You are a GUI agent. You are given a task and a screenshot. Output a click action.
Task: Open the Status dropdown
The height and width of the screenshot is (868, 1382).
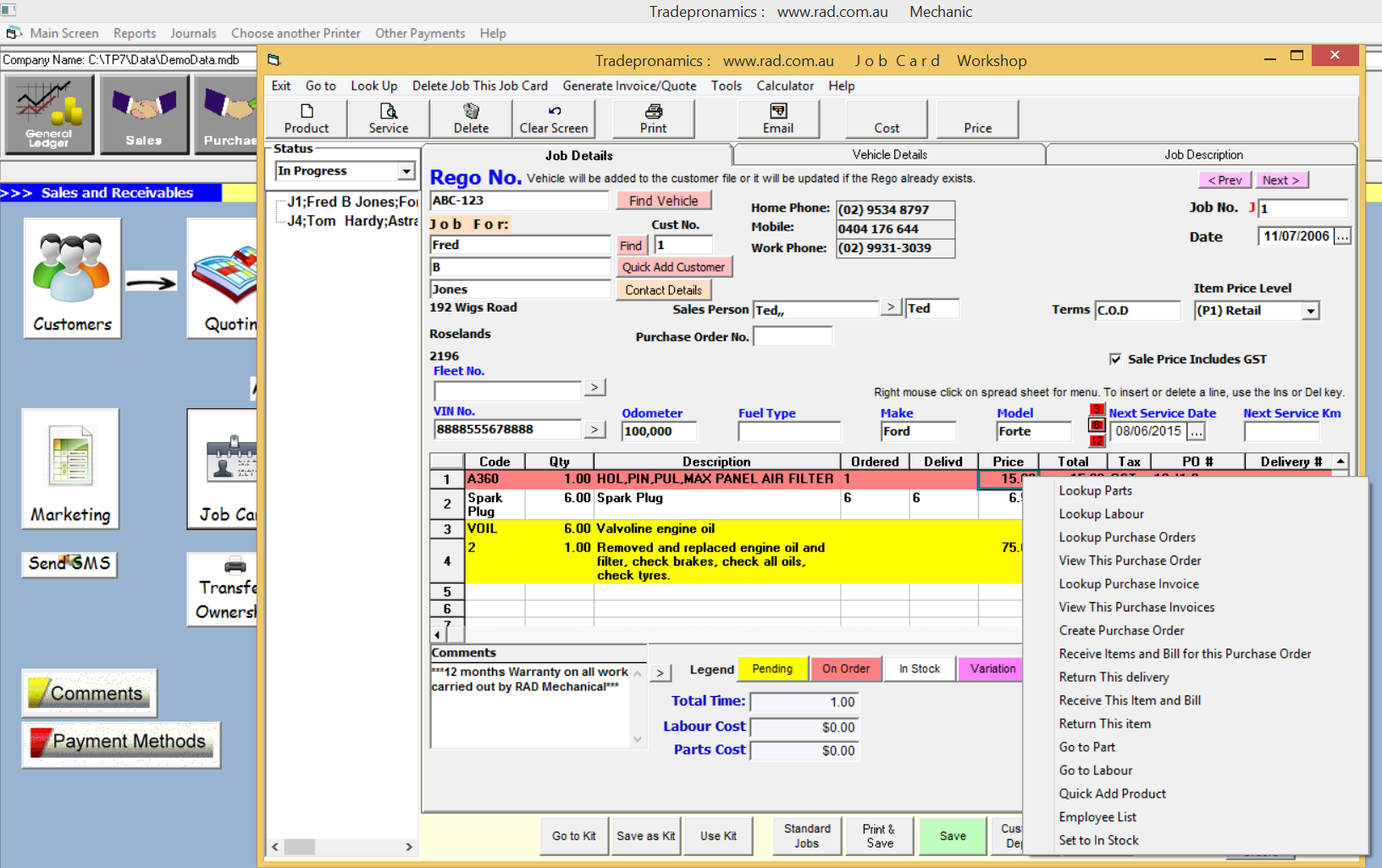(x=406, y=171)
